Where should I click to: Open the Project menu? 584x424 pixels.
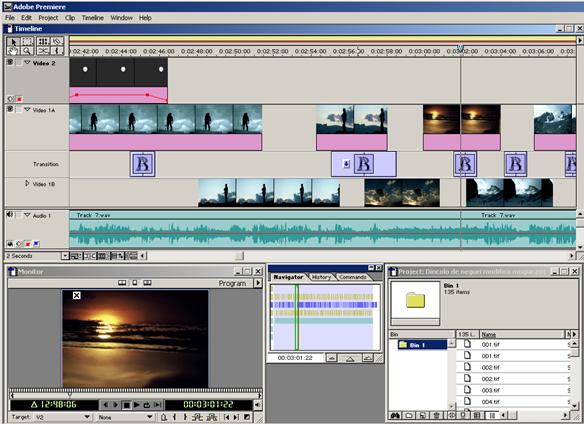pos(48,18)
